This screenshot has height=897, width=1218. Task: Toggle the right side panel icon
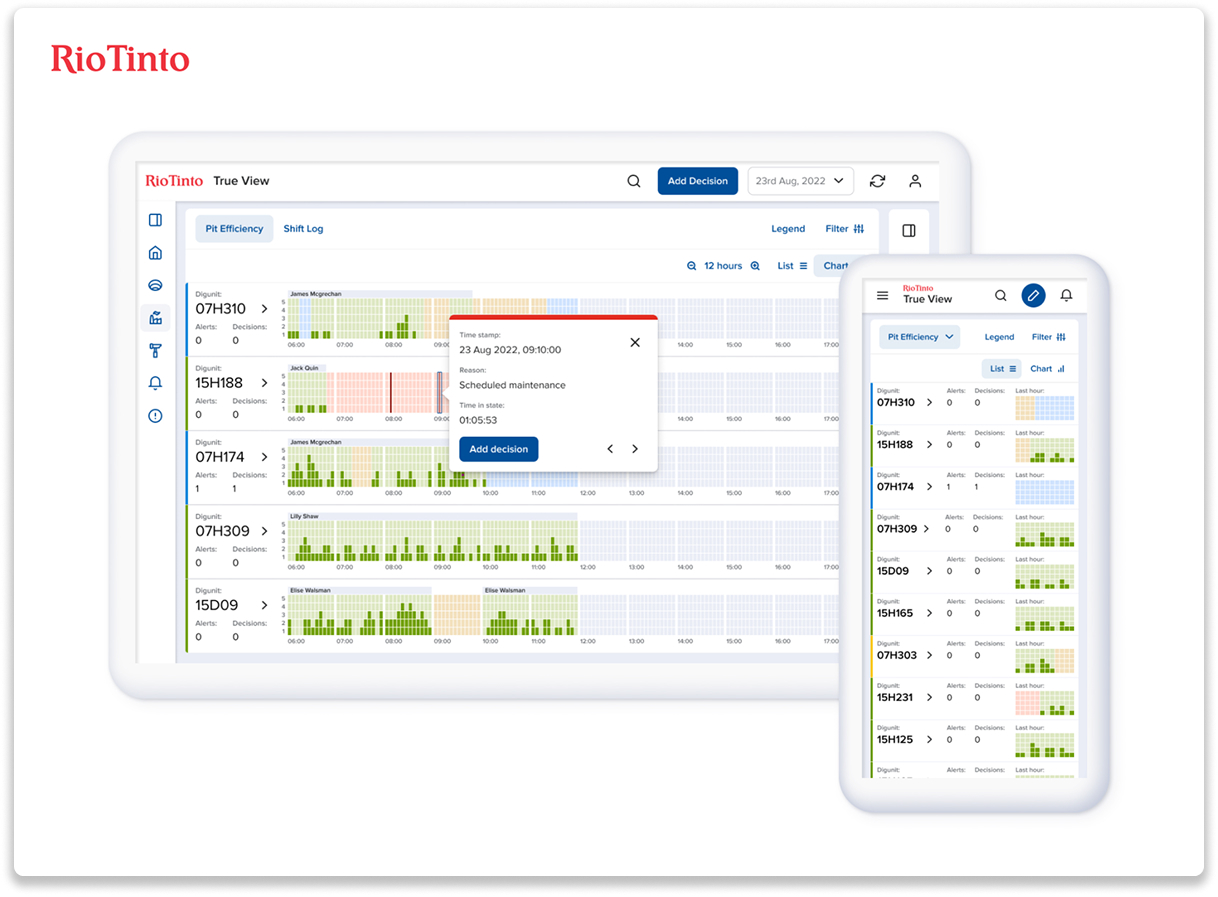pyautogui.click(x=908, y=231)
